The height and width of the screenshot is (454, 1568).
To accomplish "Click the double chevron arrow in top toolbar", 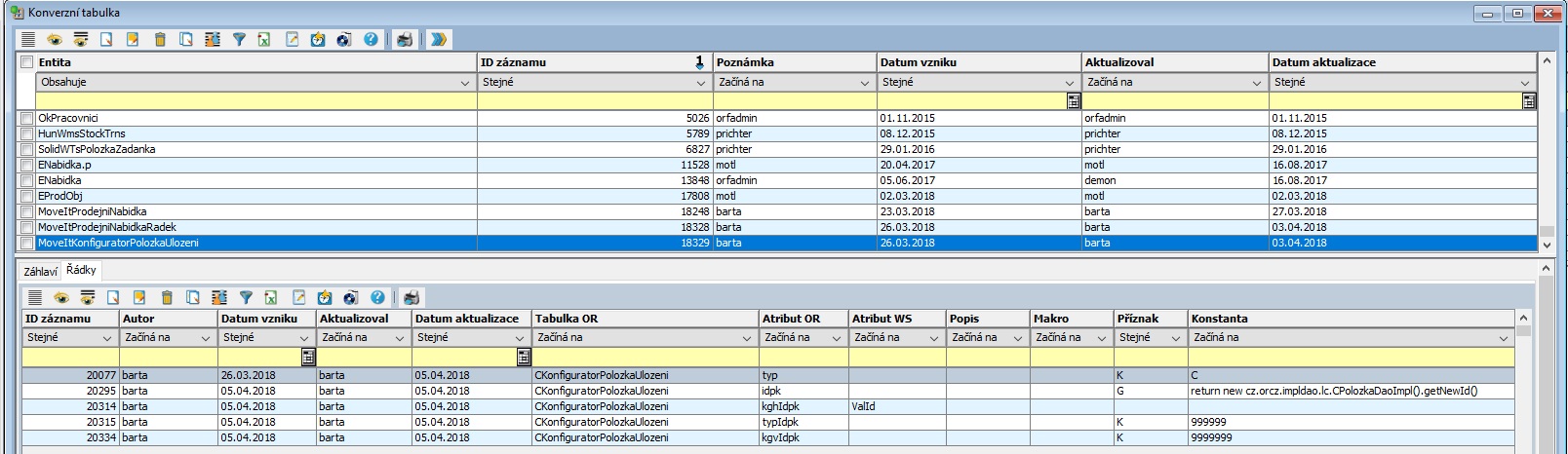I will click(439, 40).
